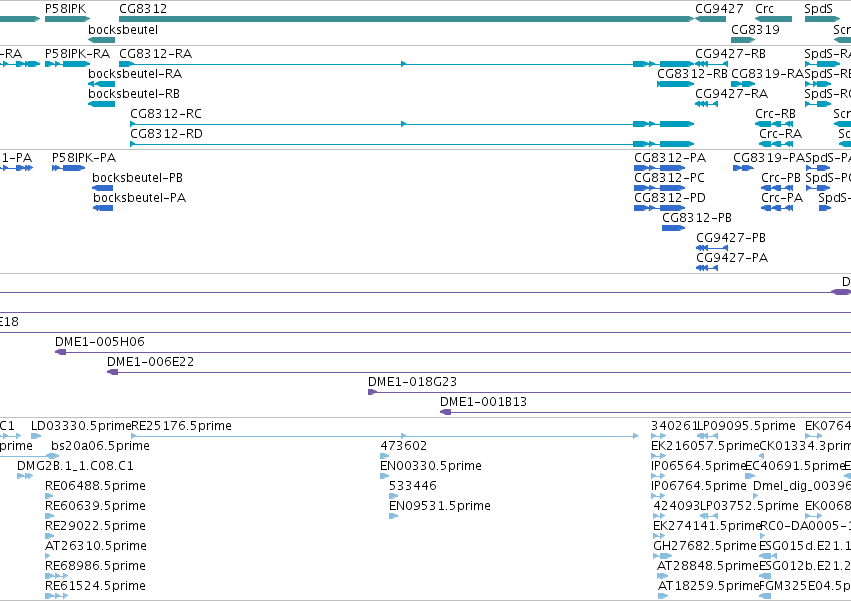Click transcript CG8312-RB

(676, 84)
